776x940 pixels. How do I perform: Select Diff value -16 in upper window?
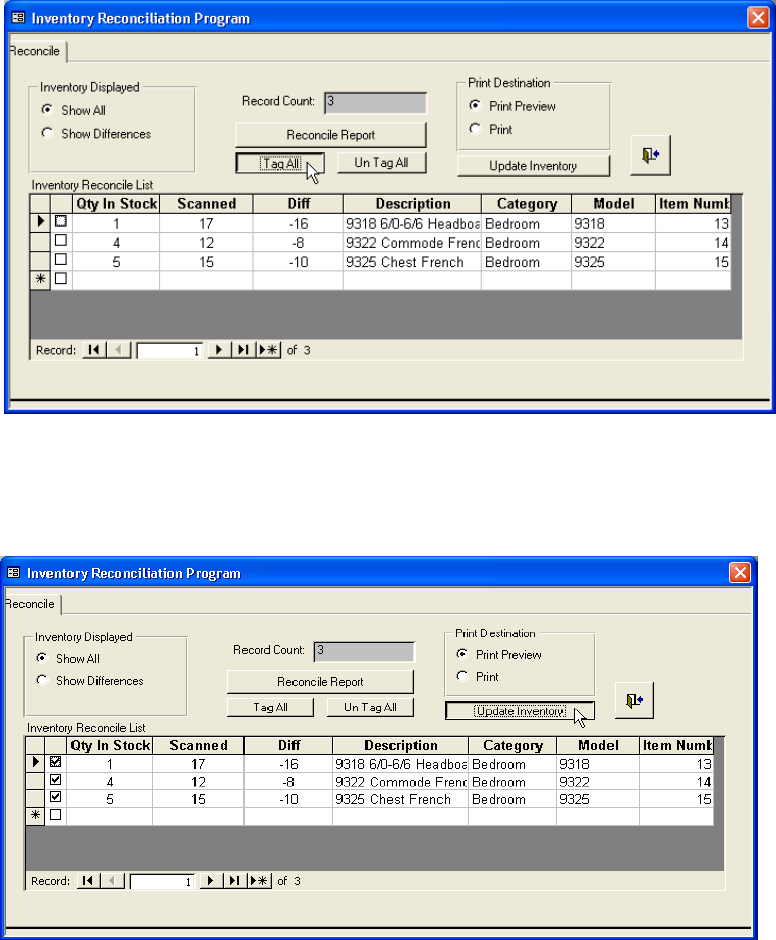298,224
